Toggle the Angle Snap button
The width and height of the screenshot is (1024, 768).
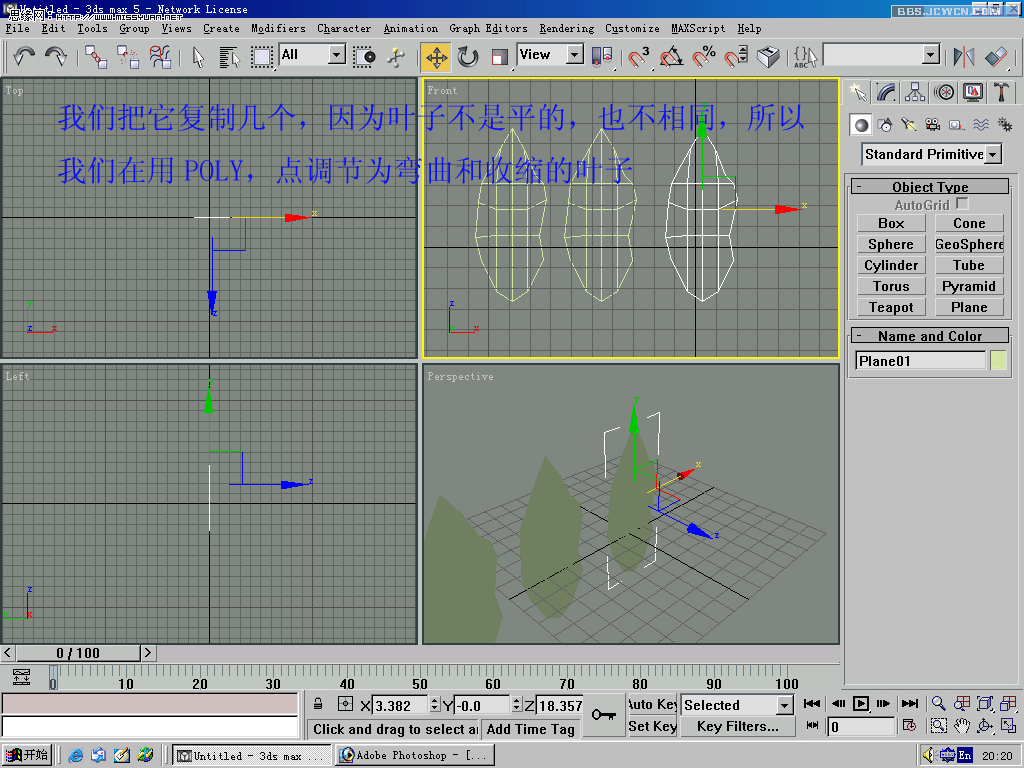pyautogui.click(x=671, y=57)
